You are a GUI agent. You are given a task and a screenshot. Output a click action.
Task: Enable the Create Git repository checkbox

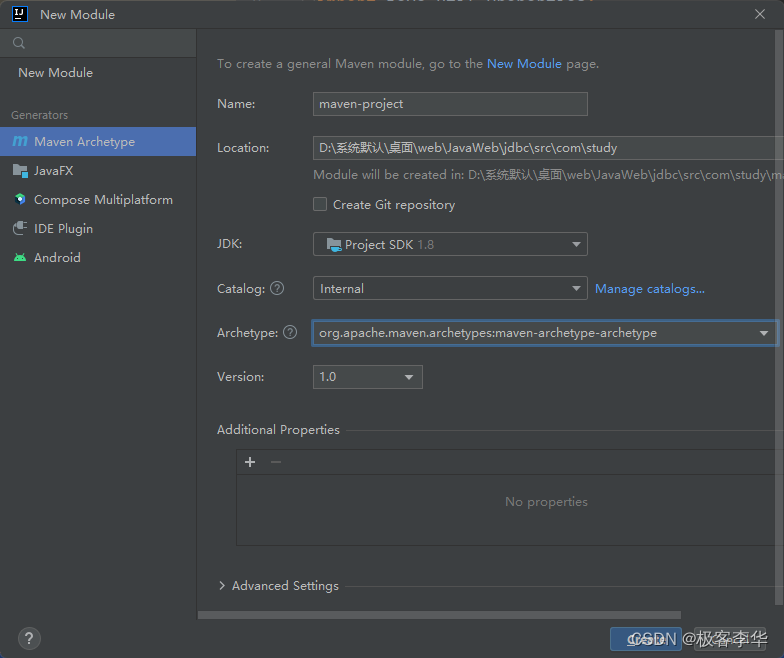(x=320, y=204)
